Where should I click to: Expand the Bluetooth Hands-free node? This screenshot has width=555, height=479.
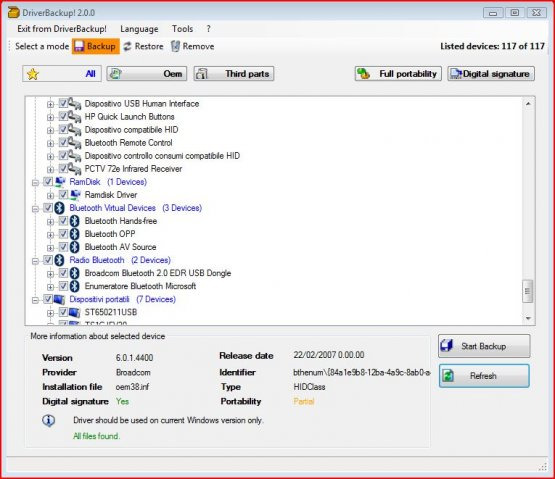click(x=50, y=222)
